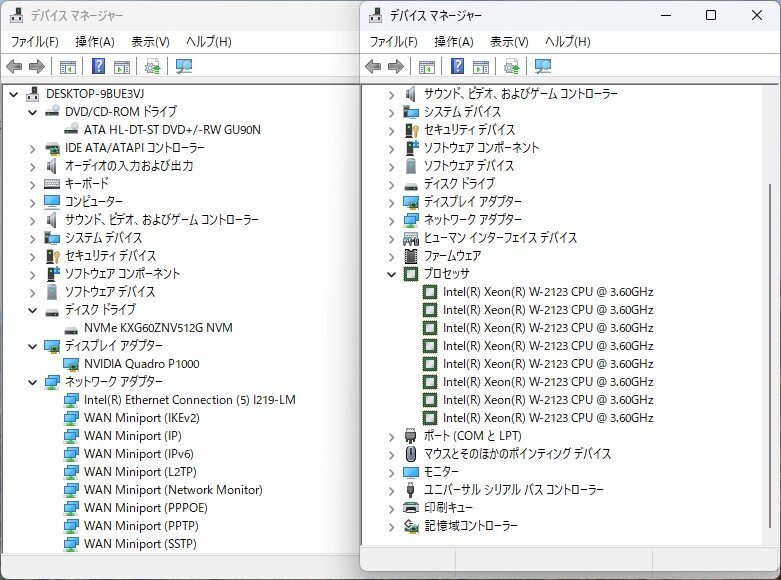Open ファイル(F) menu in left window

pyautogui.click(x=35, y=41)
